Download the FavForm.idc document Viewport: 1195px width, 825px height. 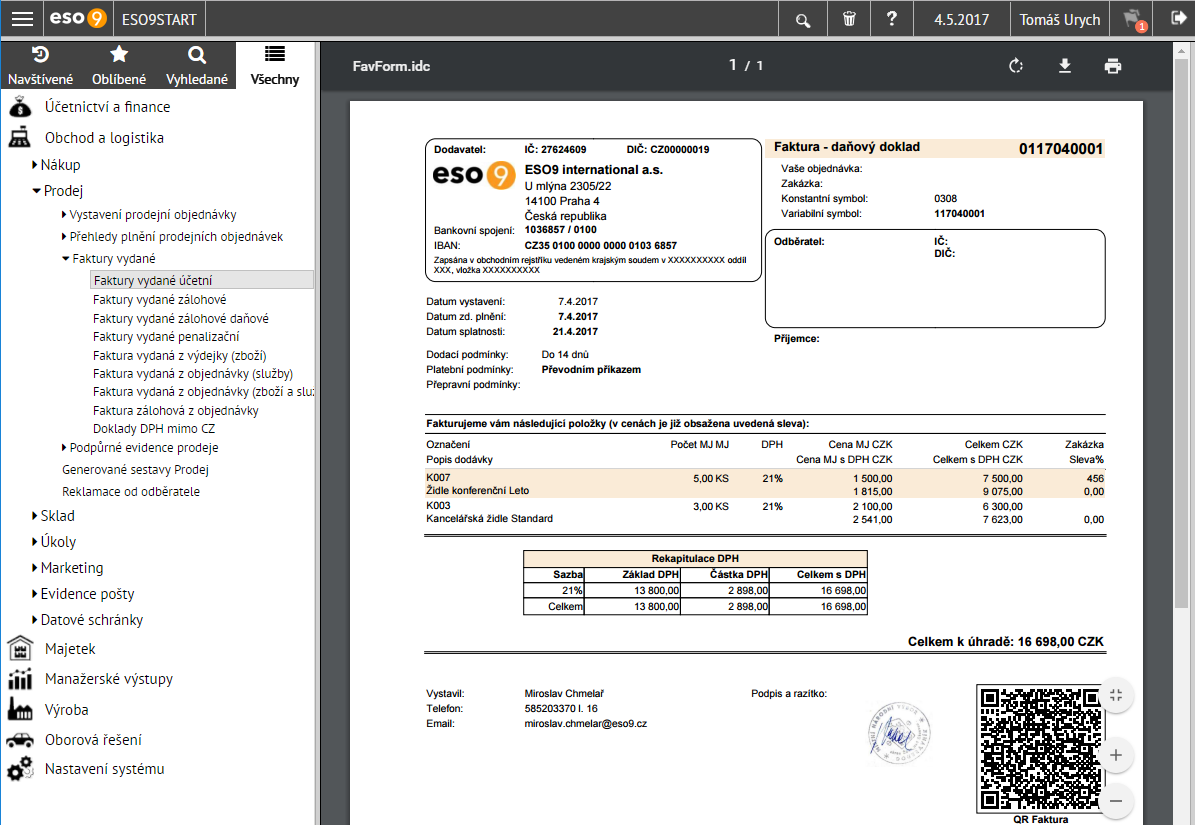[x=1065, y=66]
